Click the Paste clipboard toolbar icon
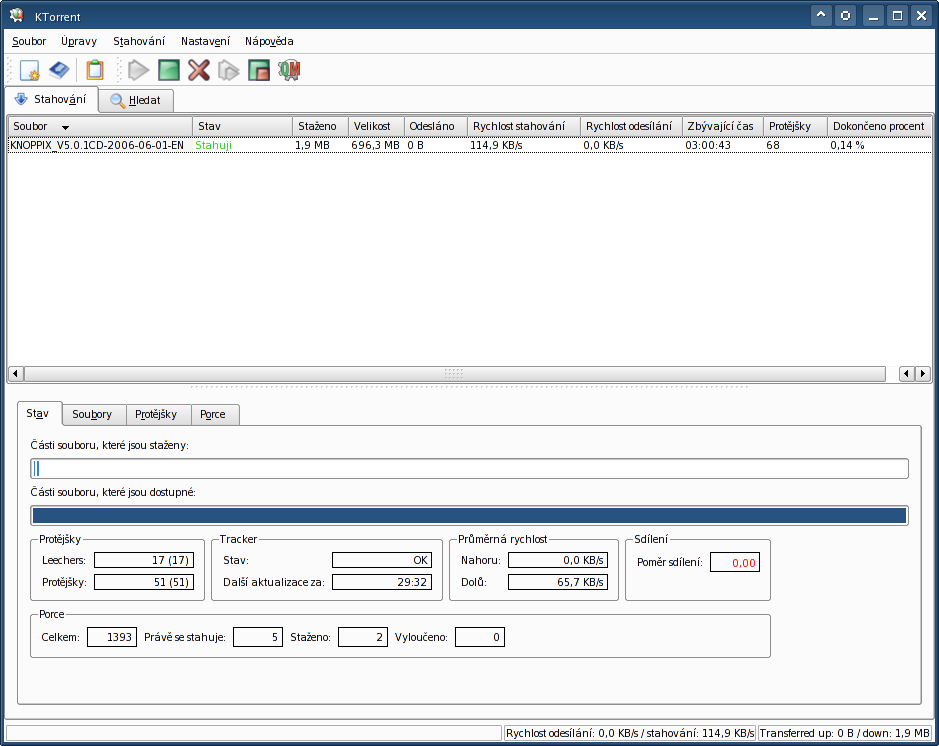This screenshot has height=746, width=939. click(x=95, y=70)
